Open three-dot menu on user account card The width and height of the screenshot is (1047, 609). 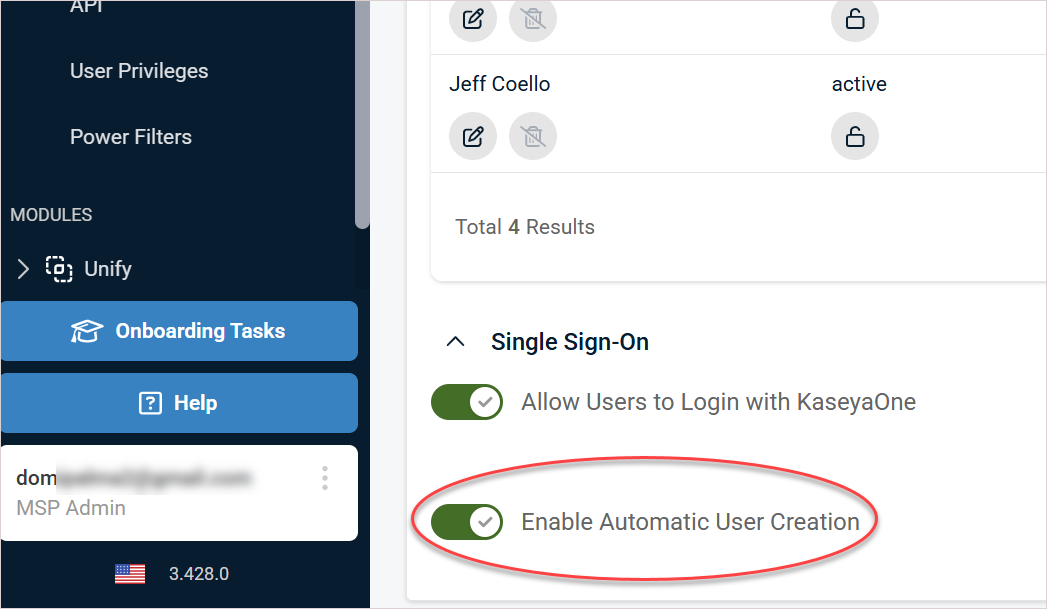325,479
